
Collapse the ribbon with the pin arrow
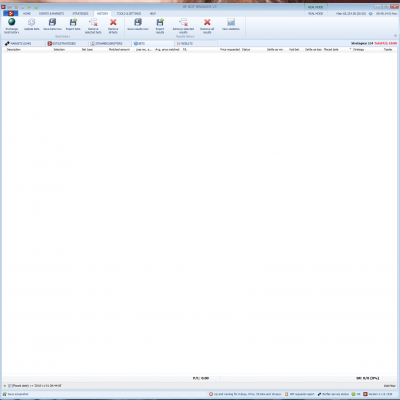(x=395, y=35)
